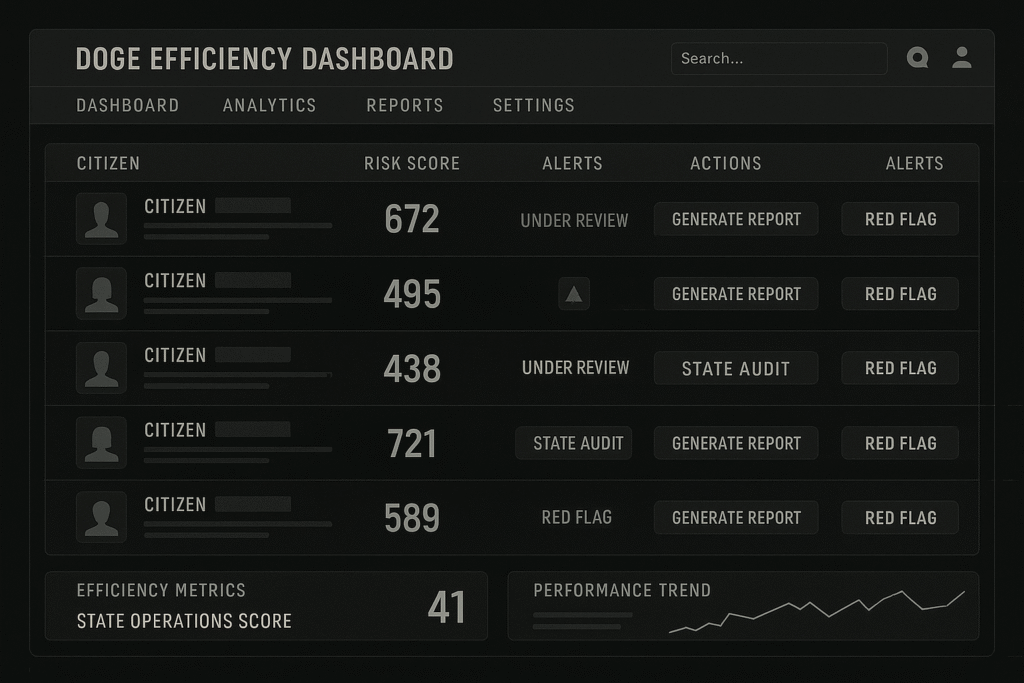Generate report for citizen scored 589
The height and width of the screenshot is (683, 1024).
click(x=736, y=518)
